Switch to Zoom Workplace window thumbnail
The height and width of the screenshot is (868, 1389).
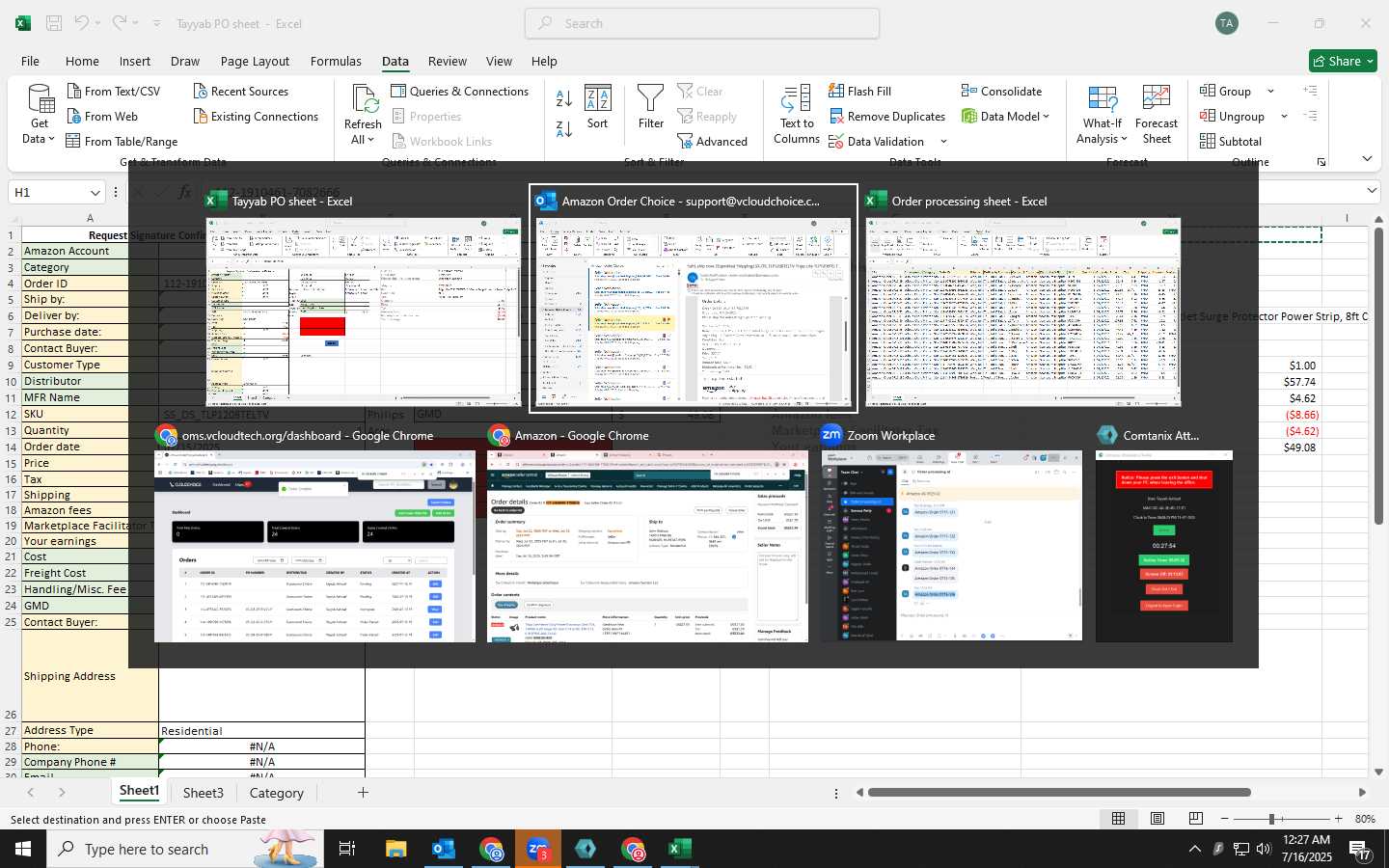click(x=952, y=533)
